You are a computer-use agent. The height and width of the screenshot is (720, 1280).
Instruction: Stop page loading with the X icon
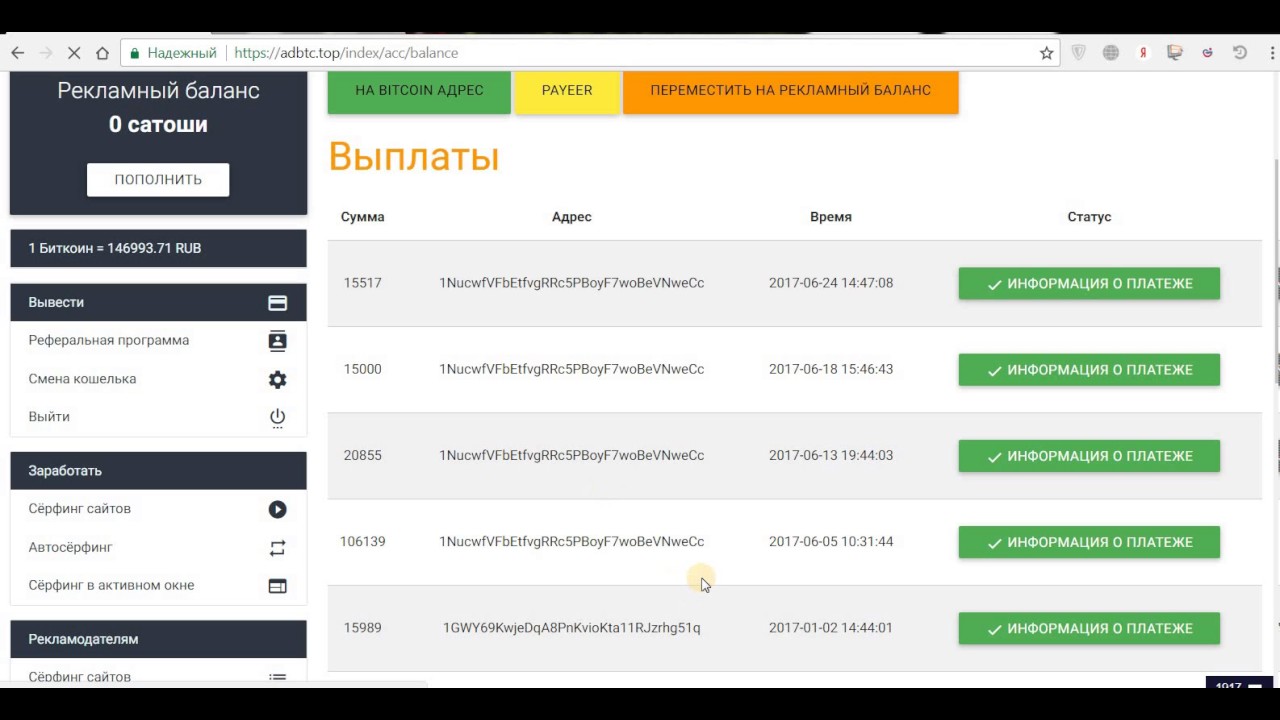(x=74, y=53)
